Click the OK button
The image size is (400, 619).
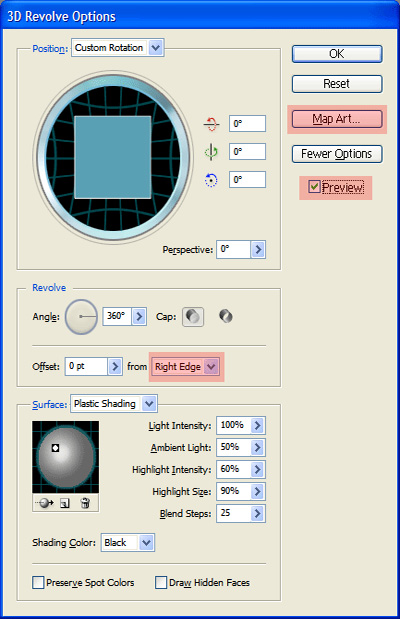pos(337,54)
